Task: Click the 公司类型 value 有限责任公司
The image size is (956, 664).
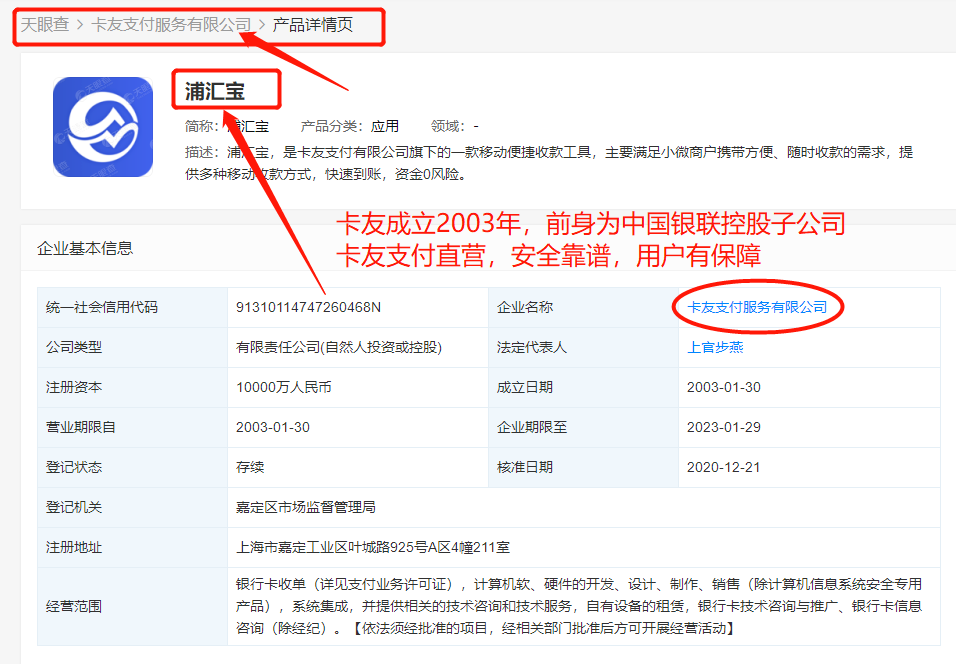Action: (x=339, y=347)
